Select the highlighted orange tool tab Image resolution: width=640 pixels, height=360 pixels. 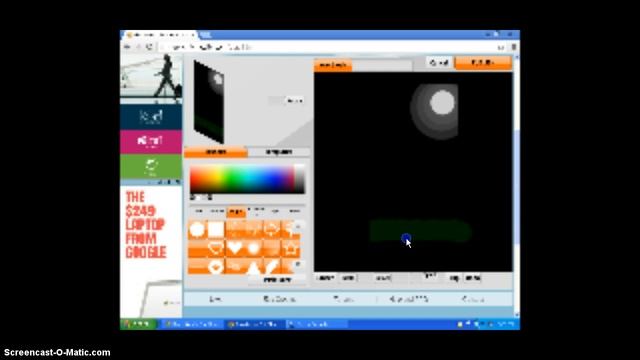(236, 212)
